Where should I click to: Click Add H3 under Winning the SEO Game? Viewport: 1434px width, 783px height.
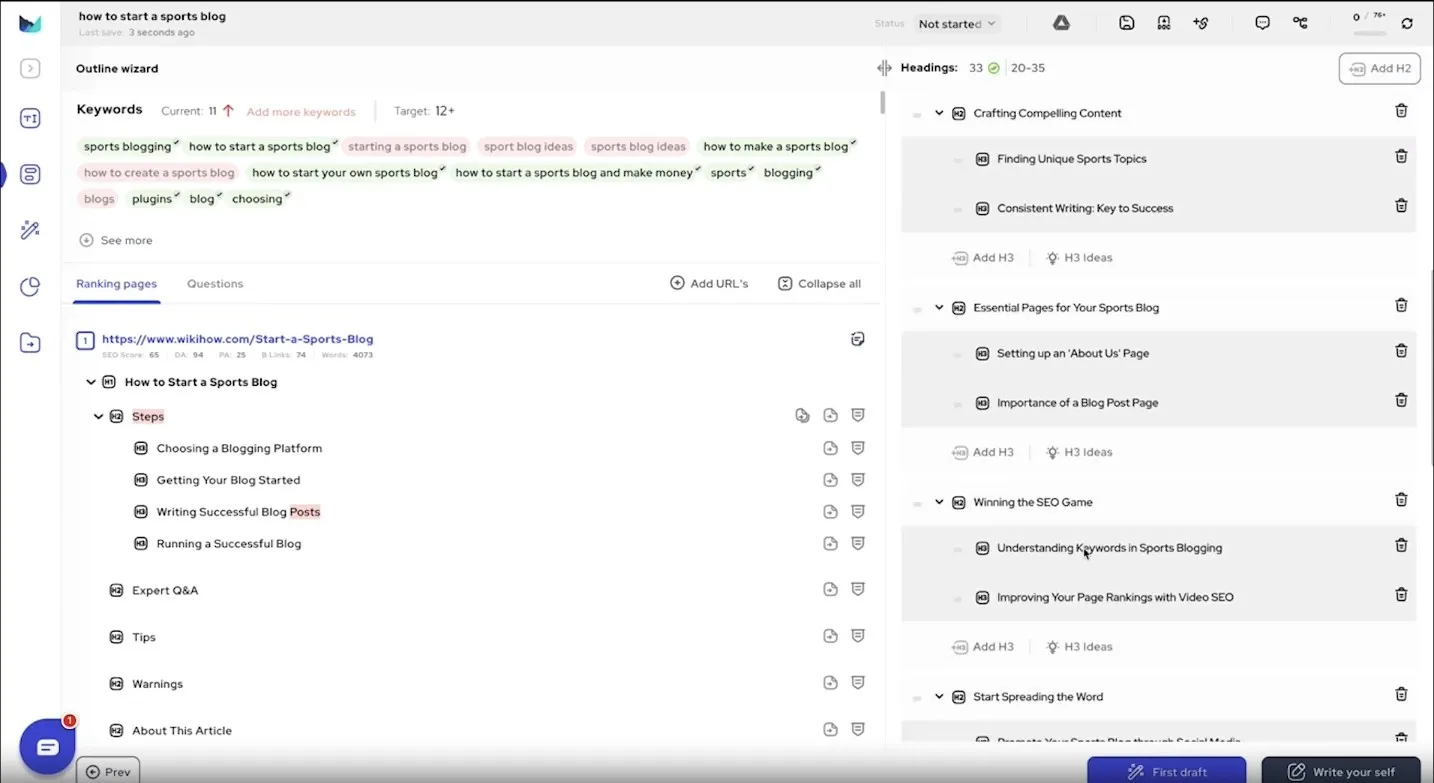coord(983,647)
